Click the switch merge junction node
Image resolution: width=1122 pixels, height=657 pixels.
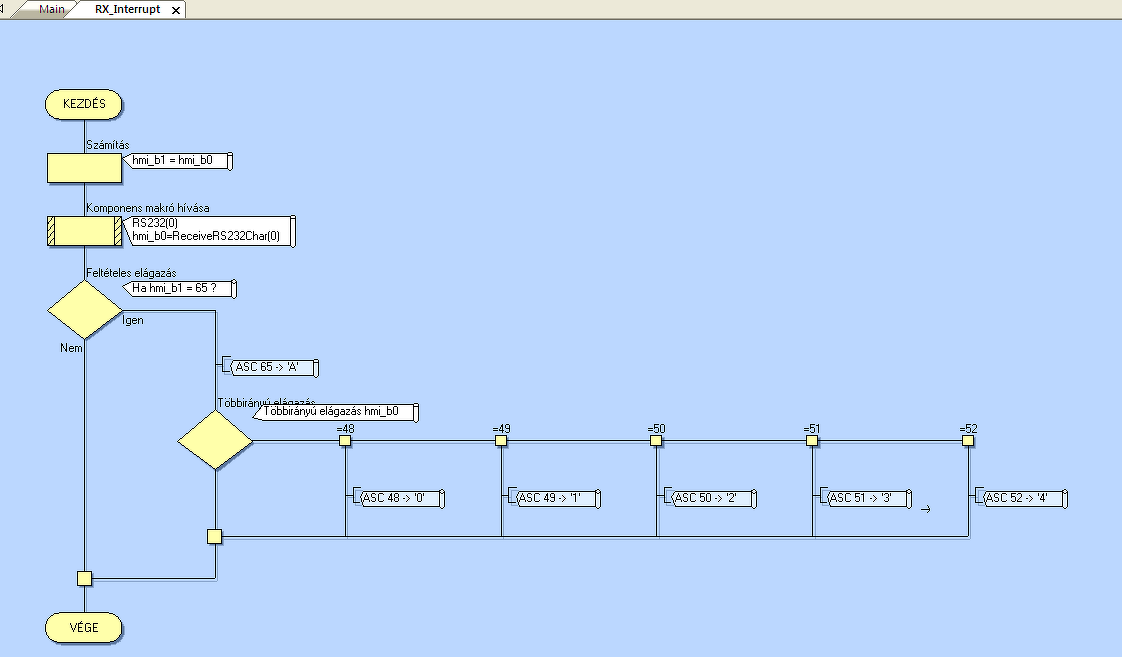215,536
